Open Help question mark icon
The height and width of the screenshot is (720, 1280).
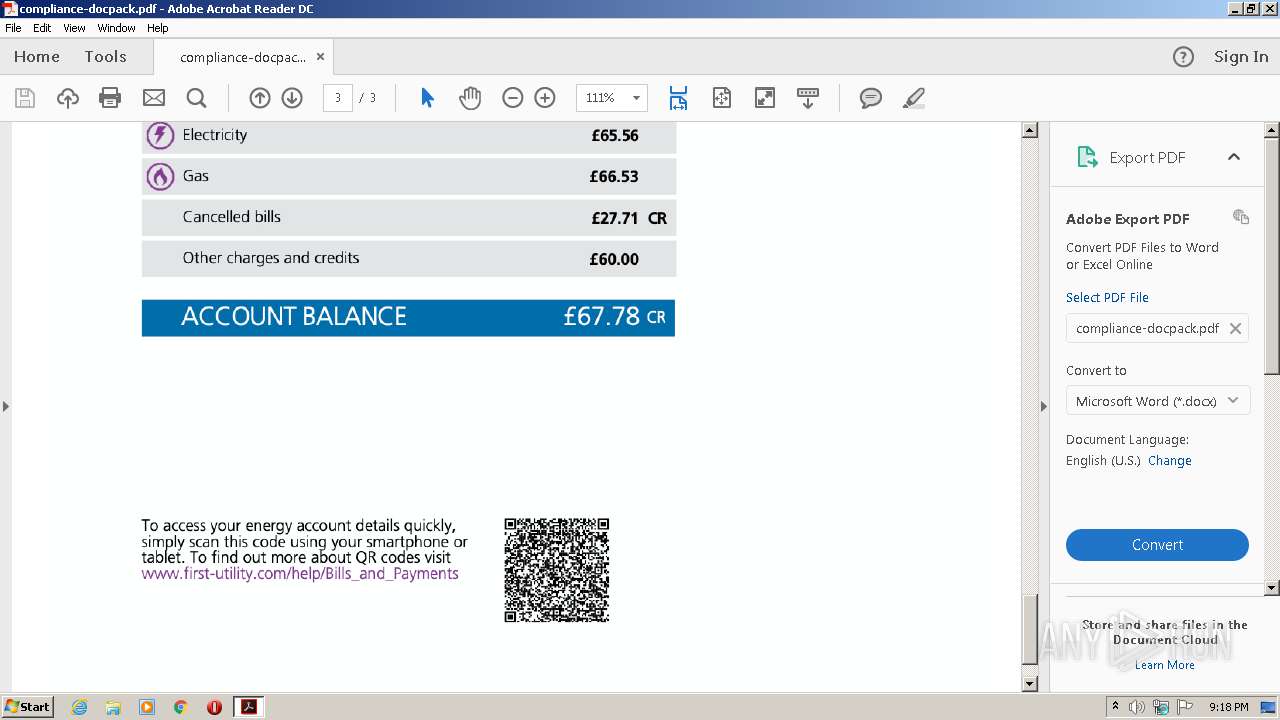(1183, 57)
